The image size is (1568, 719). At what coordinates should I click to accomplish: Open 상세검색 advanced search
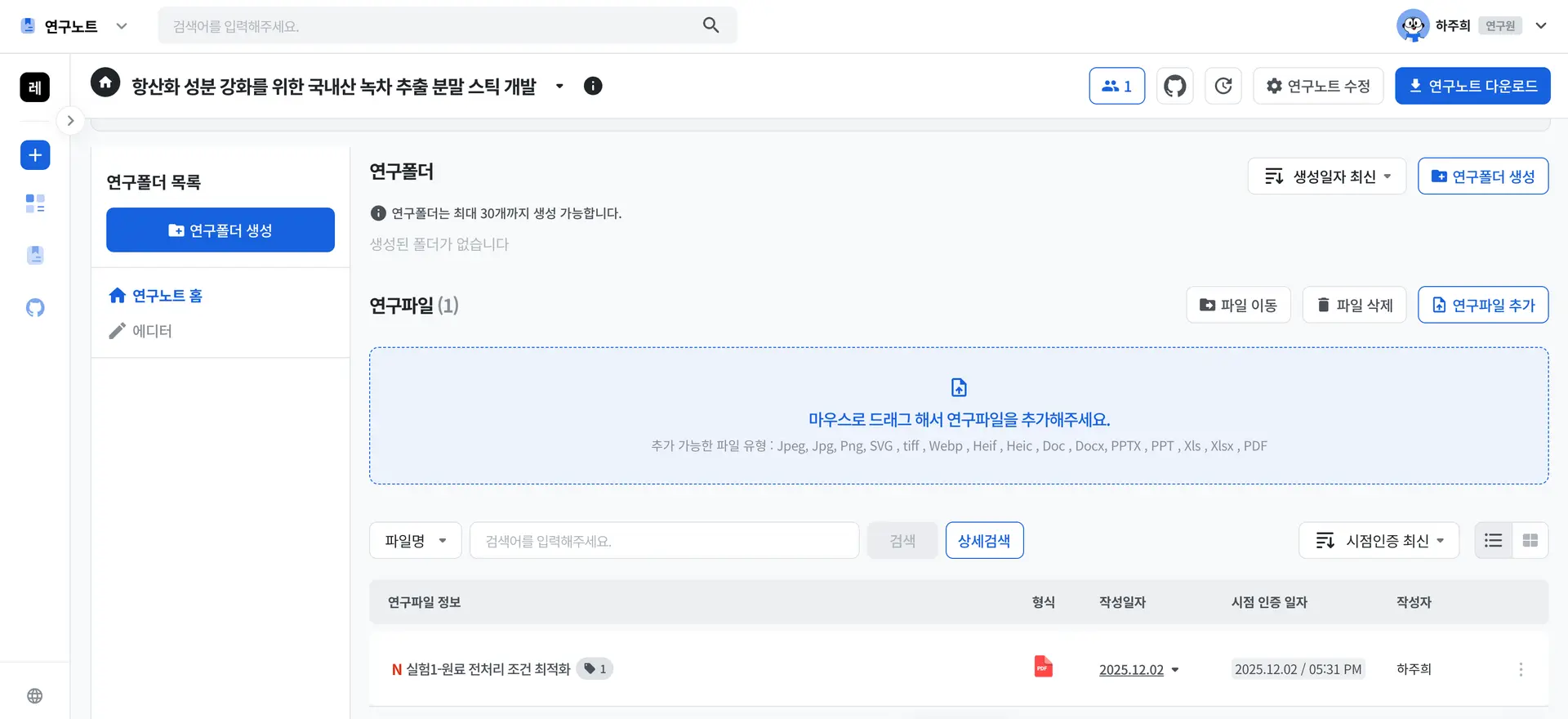click(x=984, y=540)
